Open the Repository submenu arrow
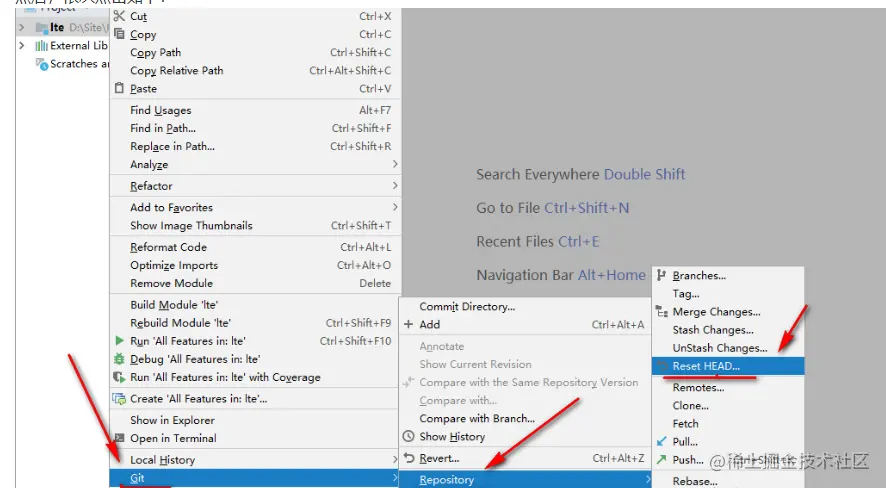 pos(648,480)
